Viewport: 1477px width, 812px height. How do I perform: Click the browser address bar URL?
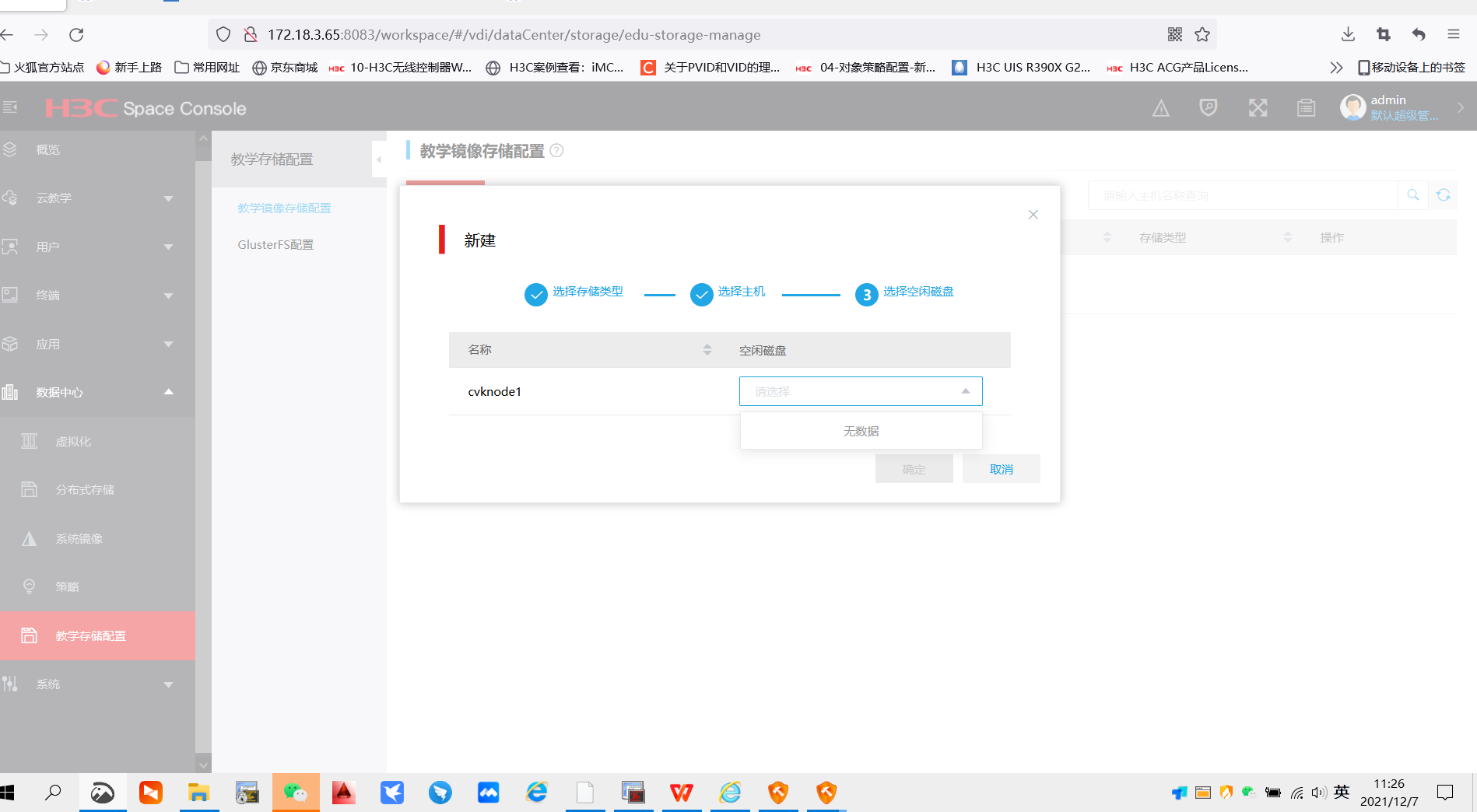[514, 35]
